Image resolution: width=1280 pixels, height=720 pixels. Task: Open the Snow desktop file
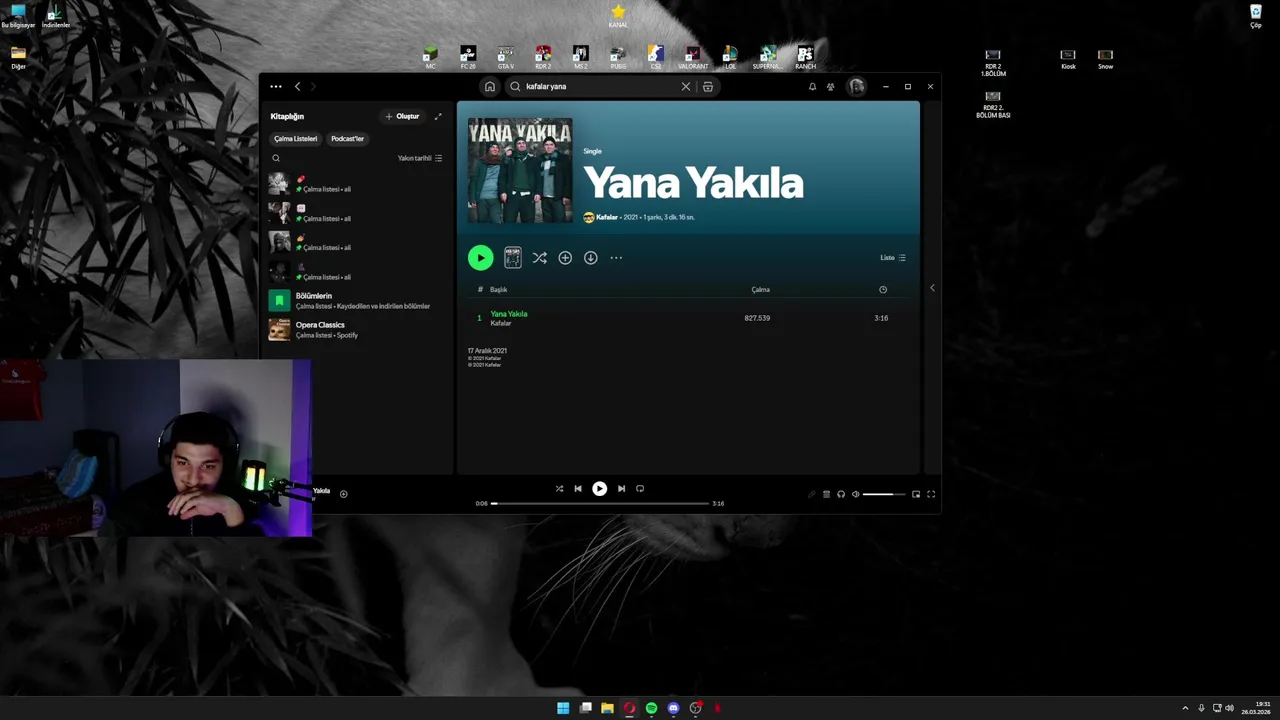point(1105,59)
